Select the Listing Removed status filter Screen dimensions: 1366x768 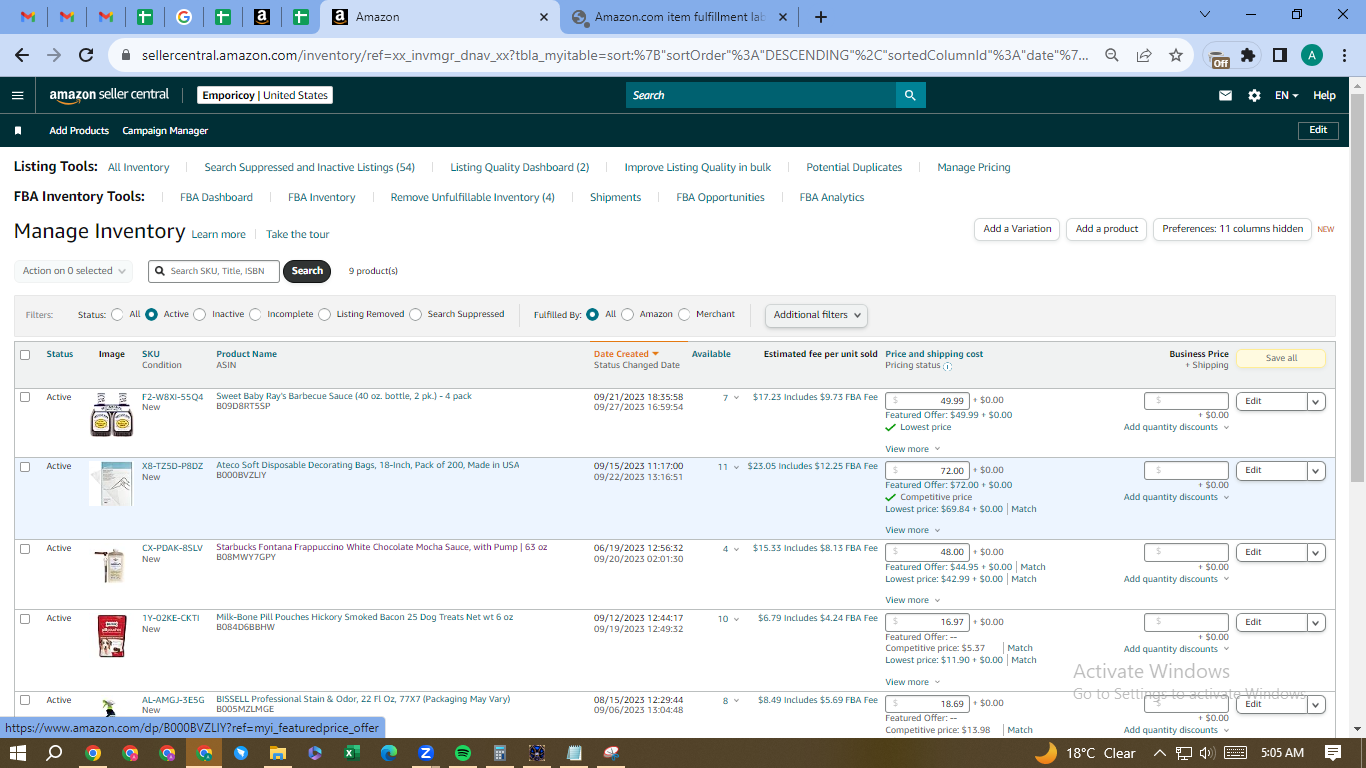click(324, 314)
